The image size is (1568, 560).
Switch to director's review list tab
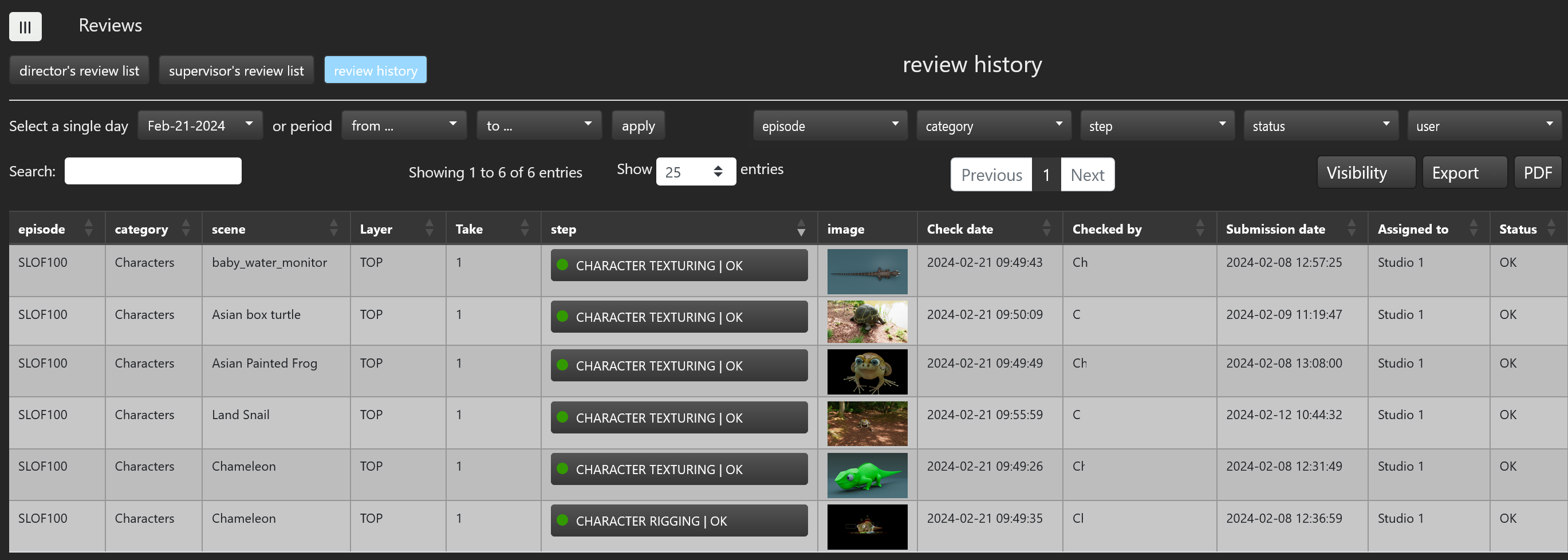point(79,70)
